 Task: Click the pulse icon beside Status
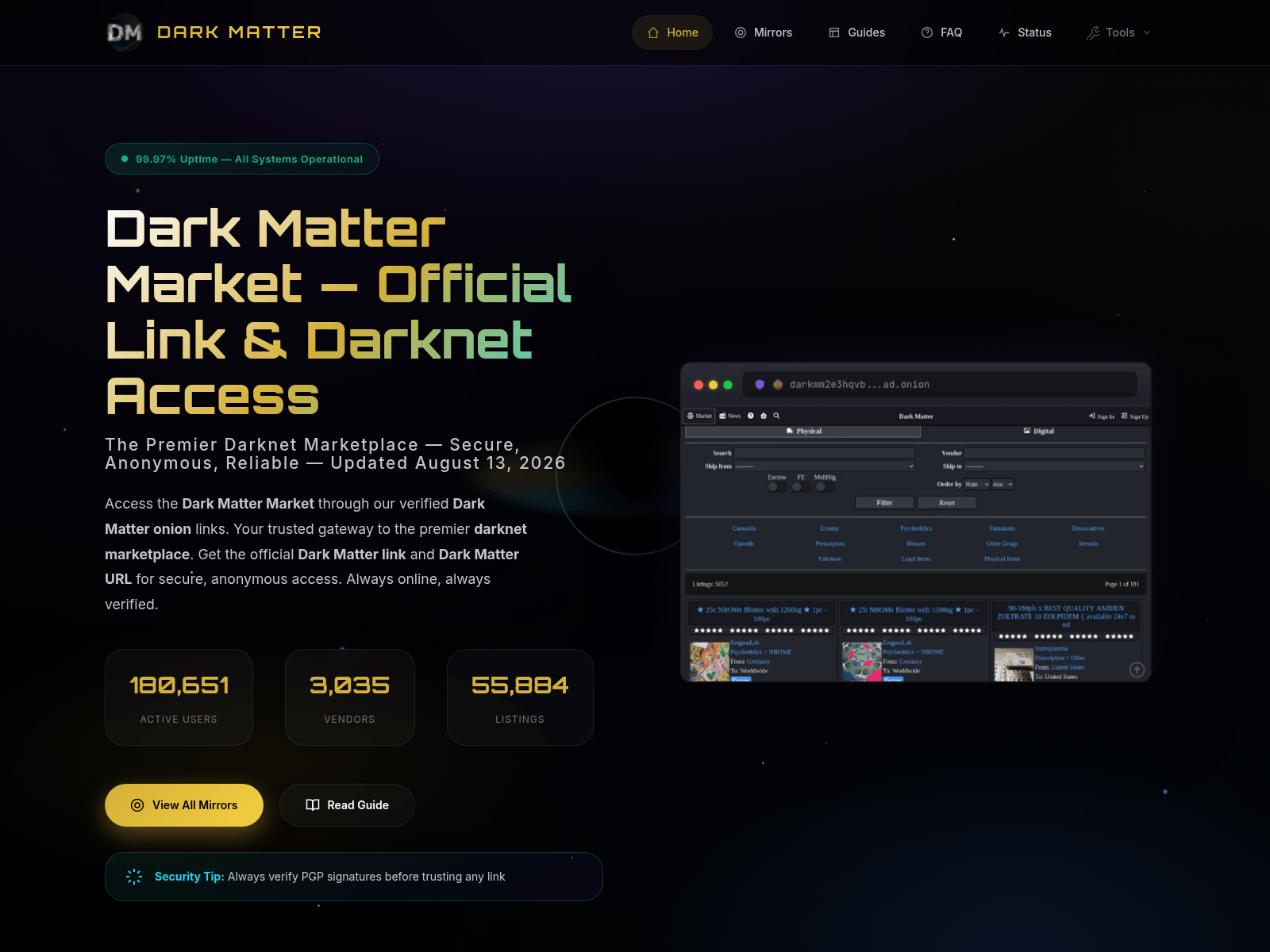tap(1004, 33)
